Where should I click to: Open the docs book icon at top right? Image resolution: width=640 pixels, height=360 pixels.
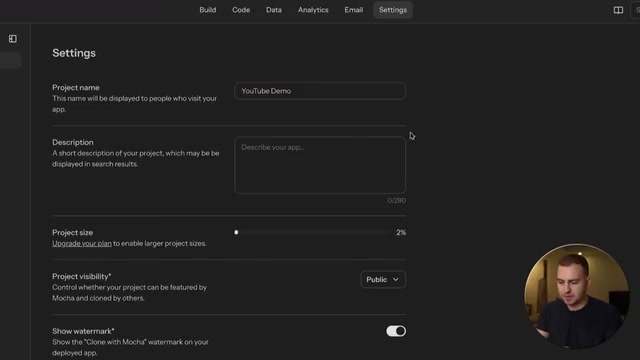coord(618,10)
